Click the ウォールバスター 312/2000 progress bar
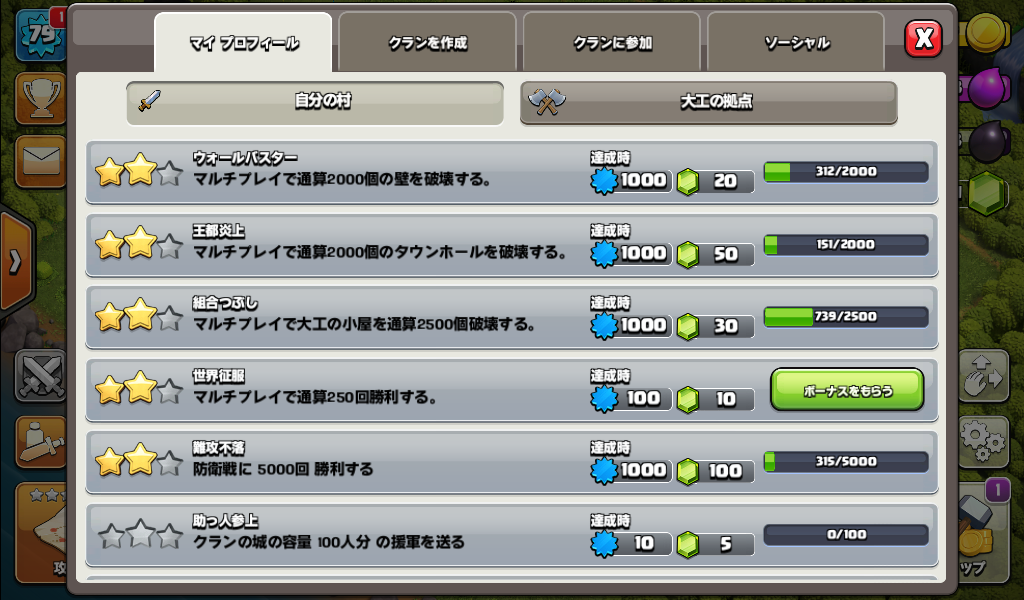1024x600 pixels. pyautogui.click(x=846, y=172)
